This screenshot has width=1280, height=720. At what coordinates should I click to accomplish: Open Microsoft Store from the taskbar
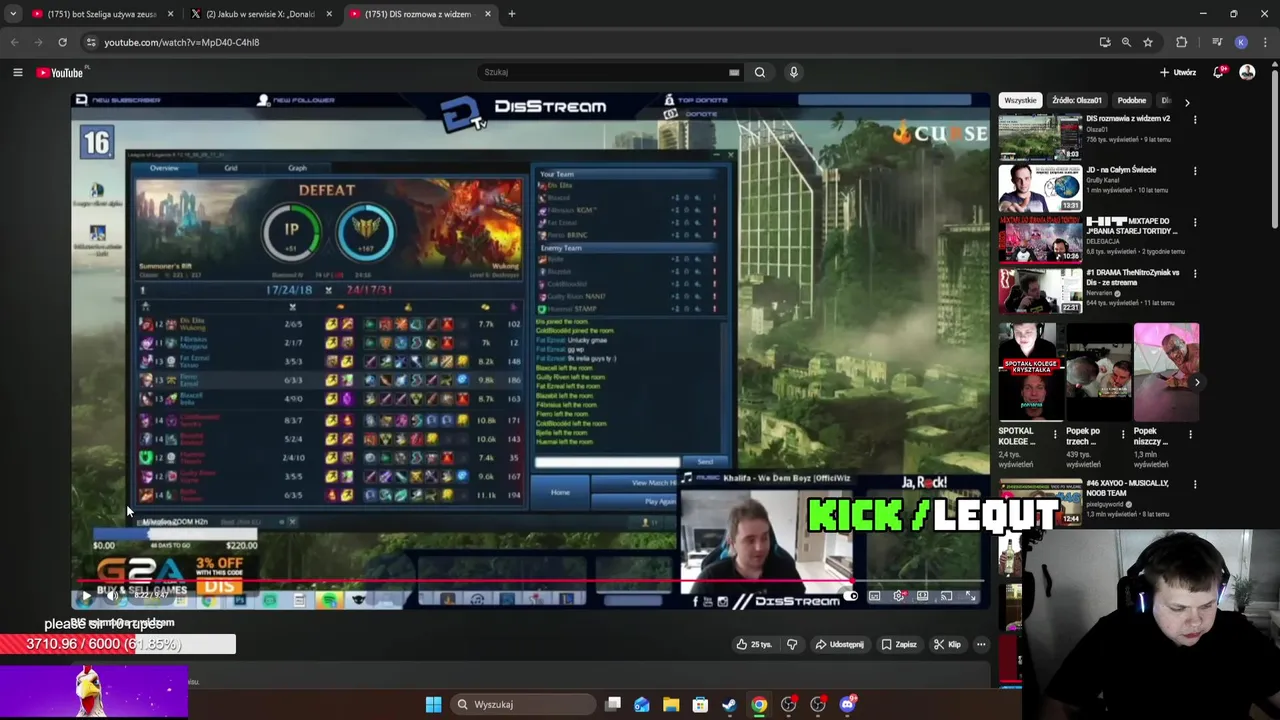(700, 704)
